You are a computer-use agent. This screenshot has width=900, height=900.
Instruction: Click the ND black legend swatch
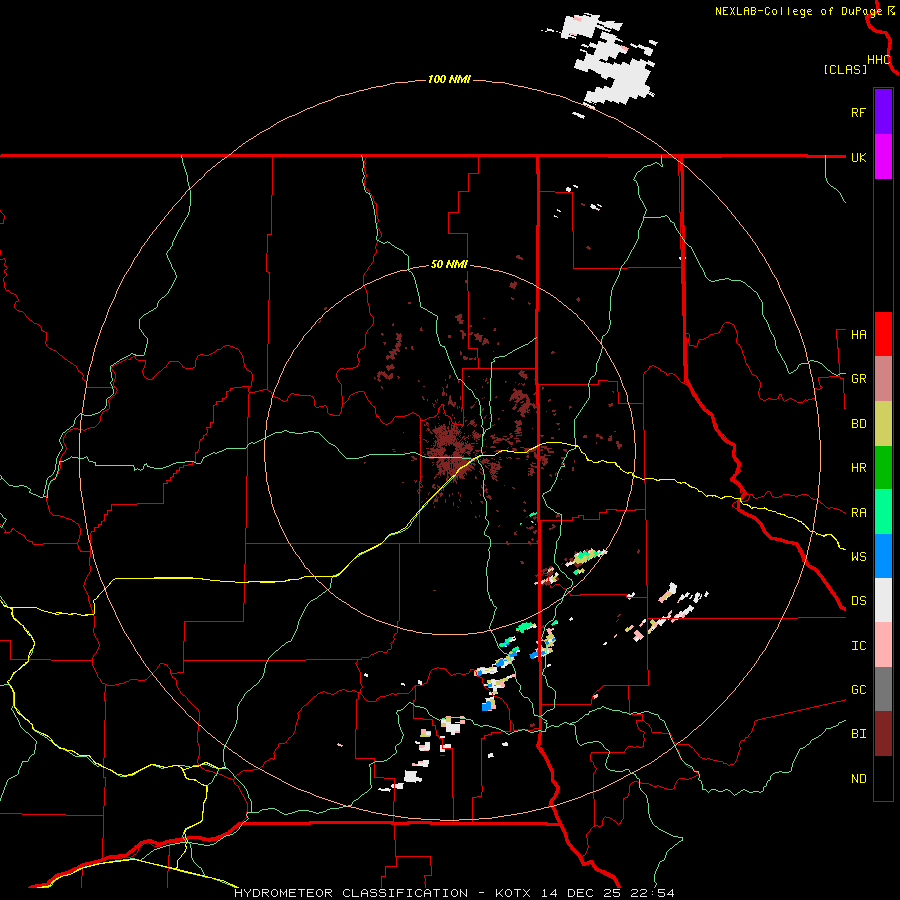coord(883,778)
